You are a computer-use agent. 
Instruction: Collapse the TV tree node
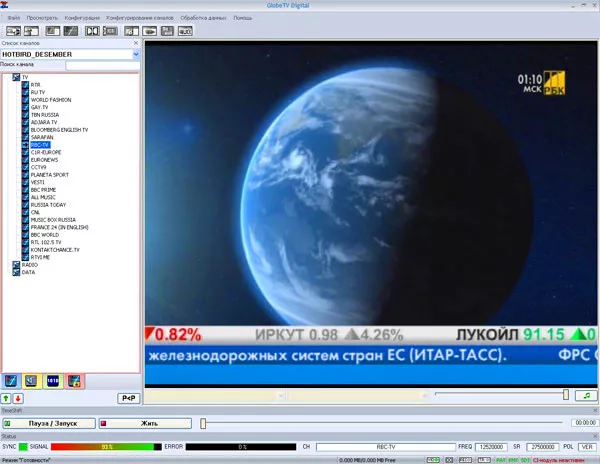16,77
